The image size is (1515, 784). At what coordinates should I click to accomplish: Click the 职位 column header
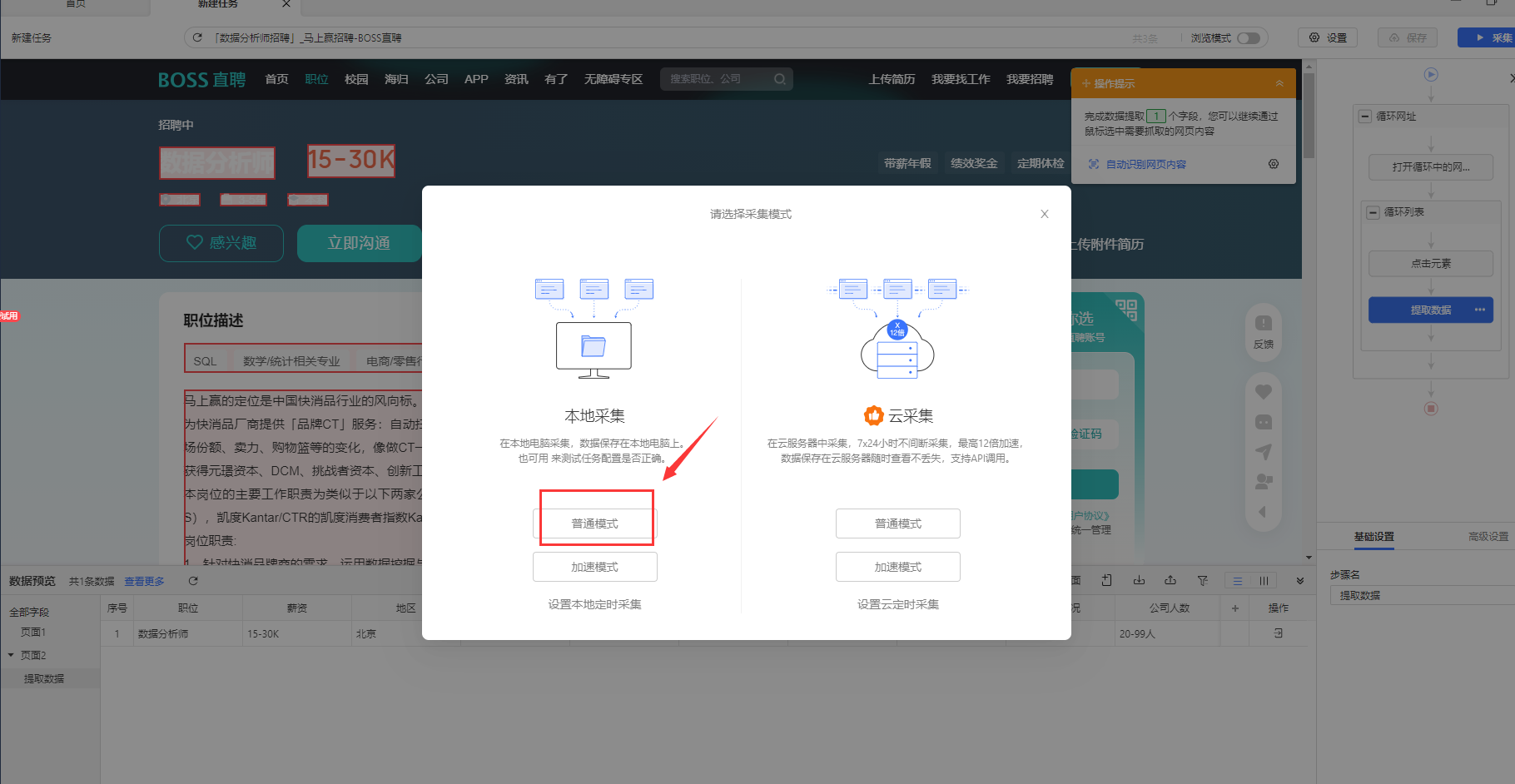pos(188,608)
